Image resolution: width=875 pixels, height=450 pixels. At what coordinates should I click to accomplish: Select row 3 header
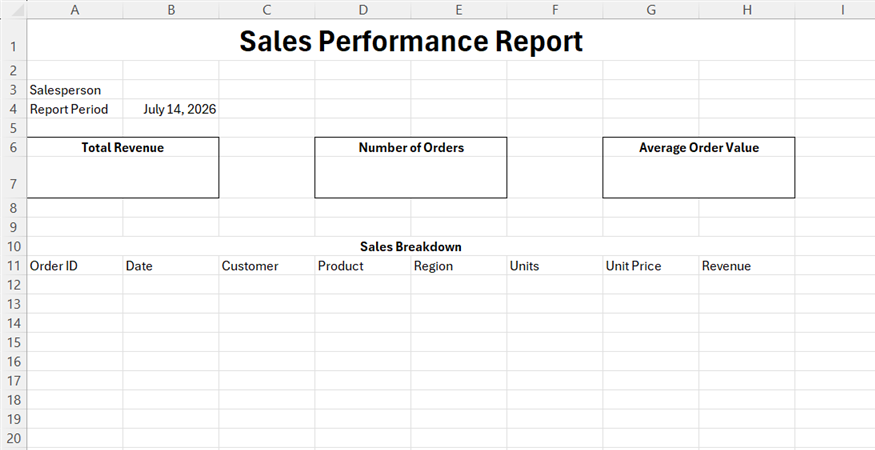13,90
